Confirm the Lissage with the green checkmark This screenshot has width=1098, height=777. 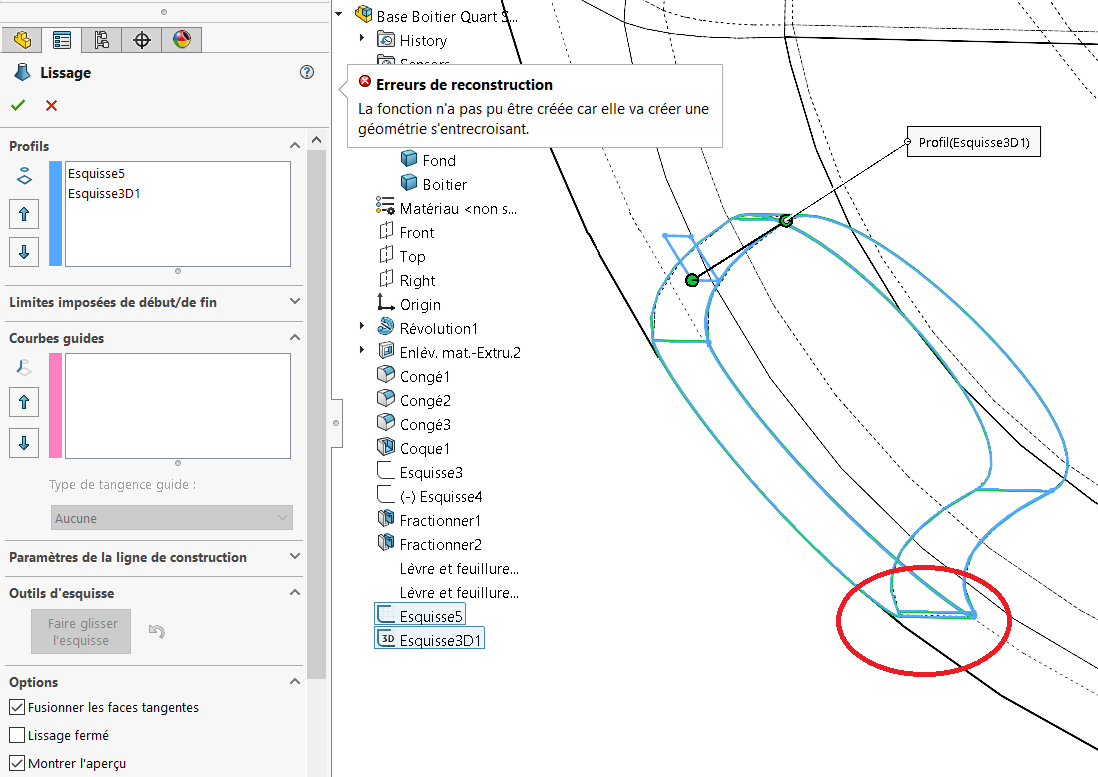[x=18, y=105]
